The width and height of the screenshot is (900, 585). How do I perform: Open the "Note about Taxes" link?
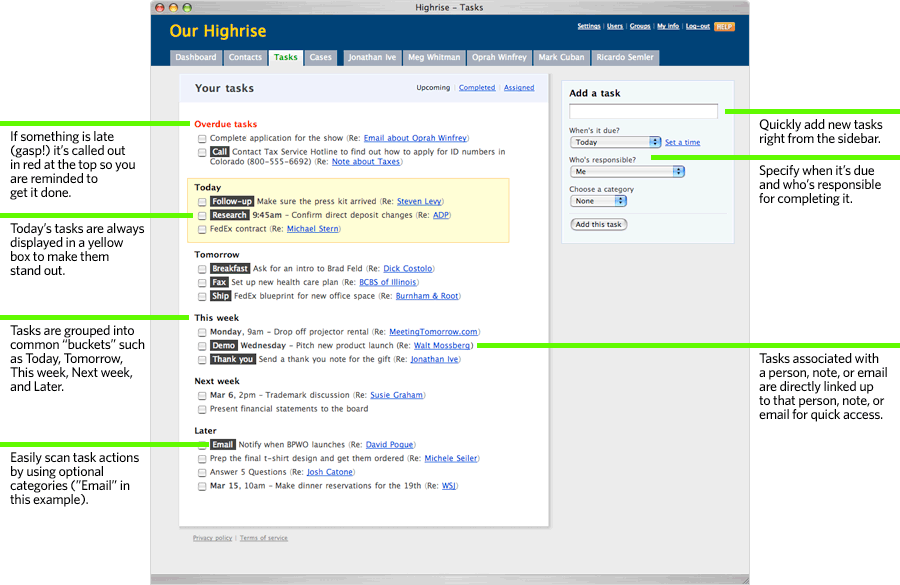(x=366, y=162)
